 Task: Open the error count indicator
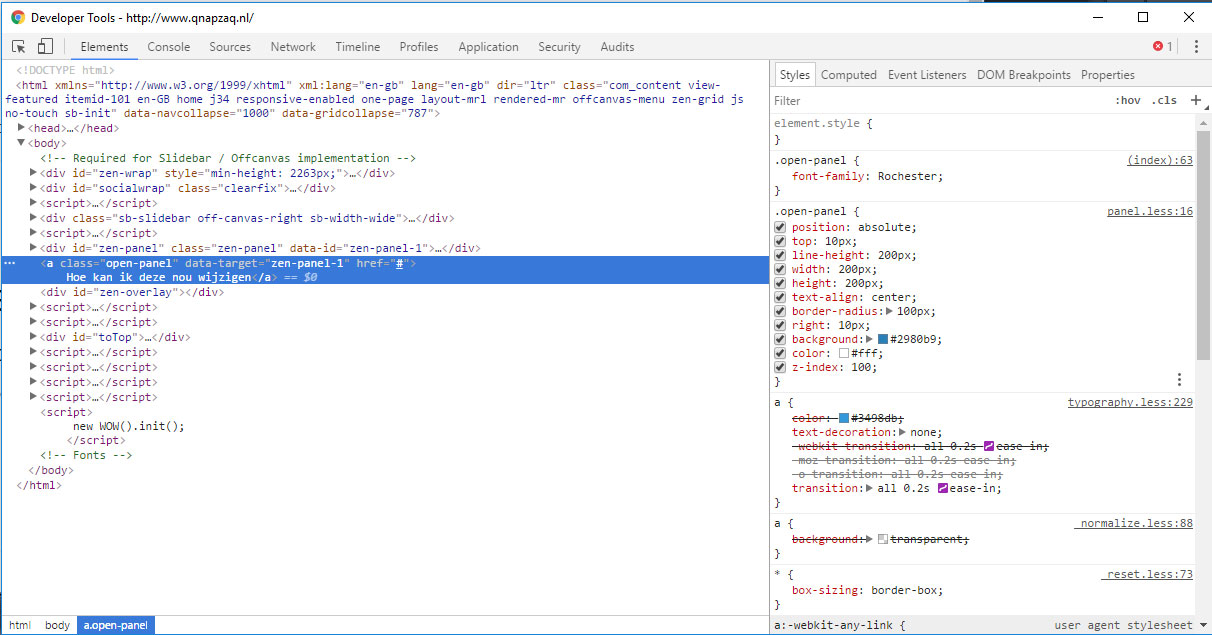(x=1163, y=47)
